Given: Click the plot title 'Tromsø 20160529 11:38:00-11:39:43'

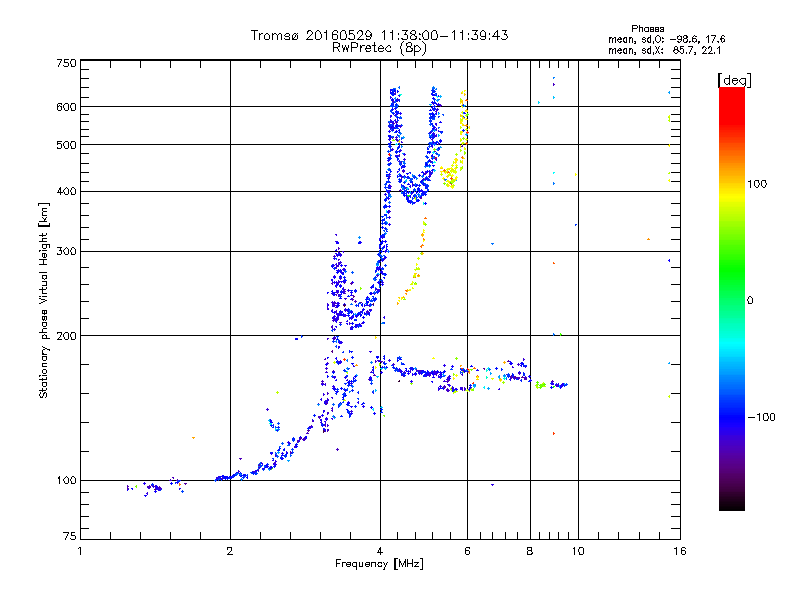Looking at the screenshot, I should 379,35.
